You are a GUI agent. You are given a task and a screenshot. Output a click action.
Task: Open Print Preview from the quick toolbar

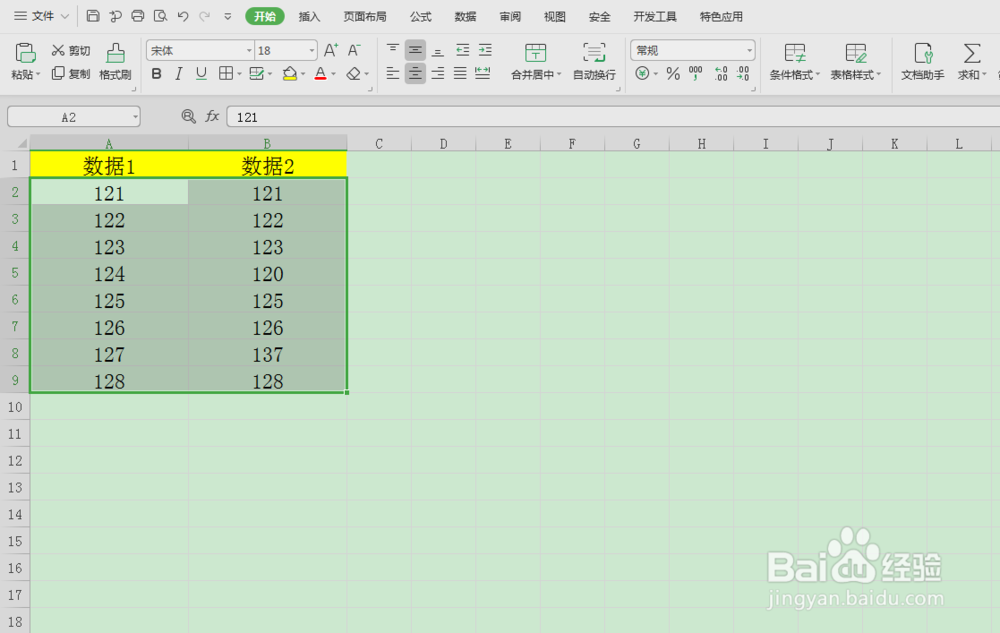(160, 16)
